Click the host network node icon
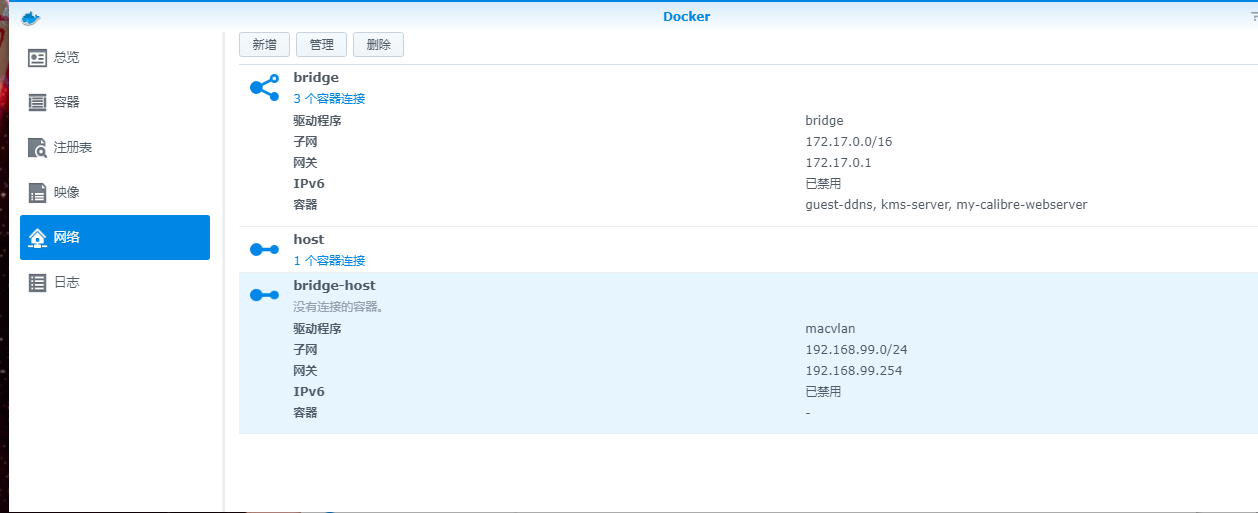1258x513 pixels. pos(264,249)
